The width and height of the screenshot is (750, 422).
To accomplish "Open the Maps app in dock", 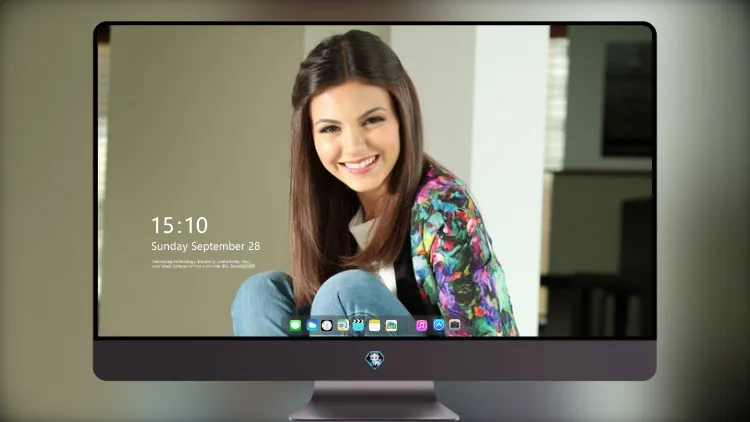I will click(343, 326).
